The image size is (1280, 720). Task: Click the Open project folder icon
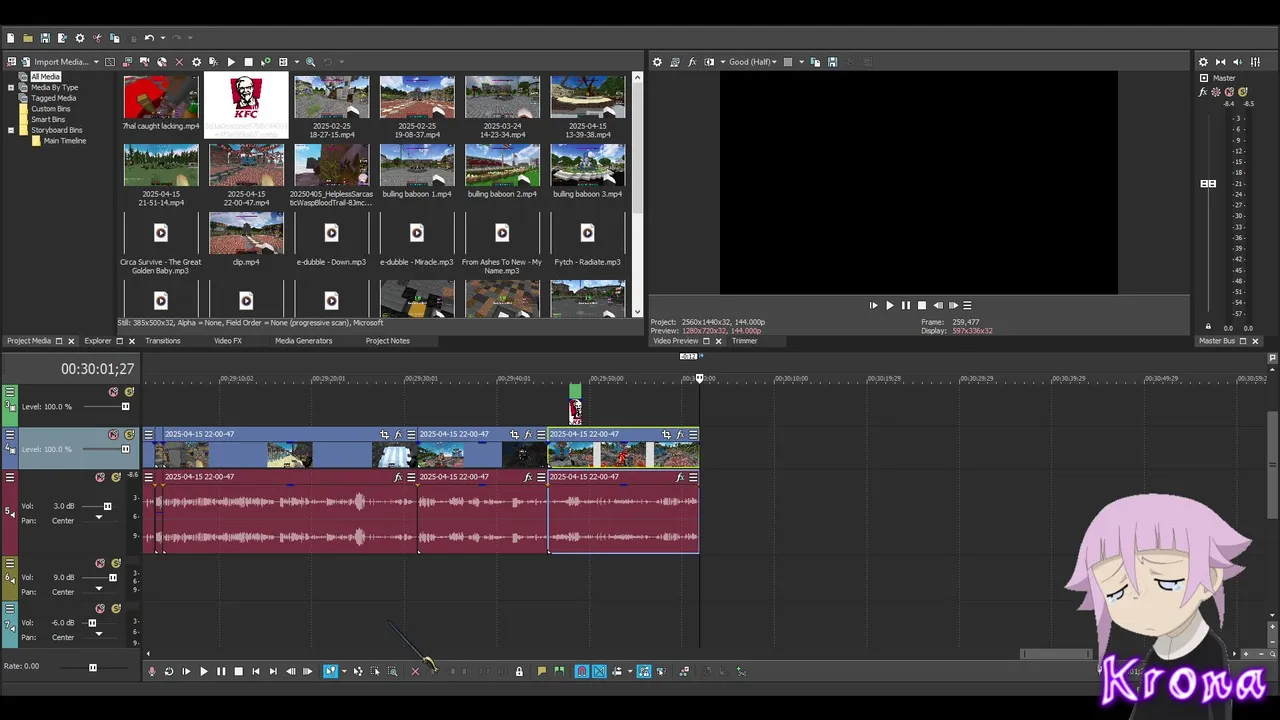pyautogui.click(x=28, y=38)
